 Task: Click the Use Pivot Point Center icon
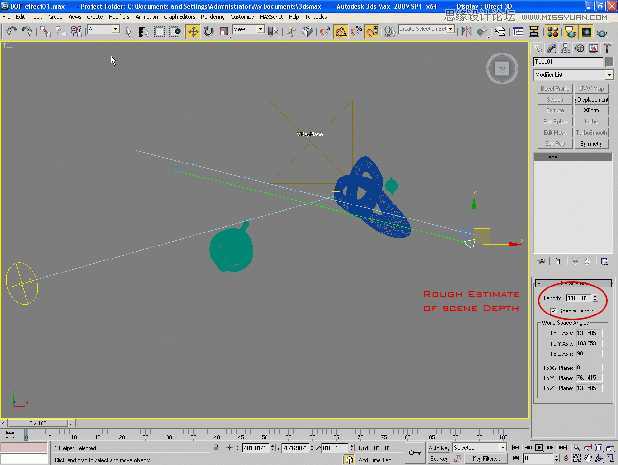point(272,32)
